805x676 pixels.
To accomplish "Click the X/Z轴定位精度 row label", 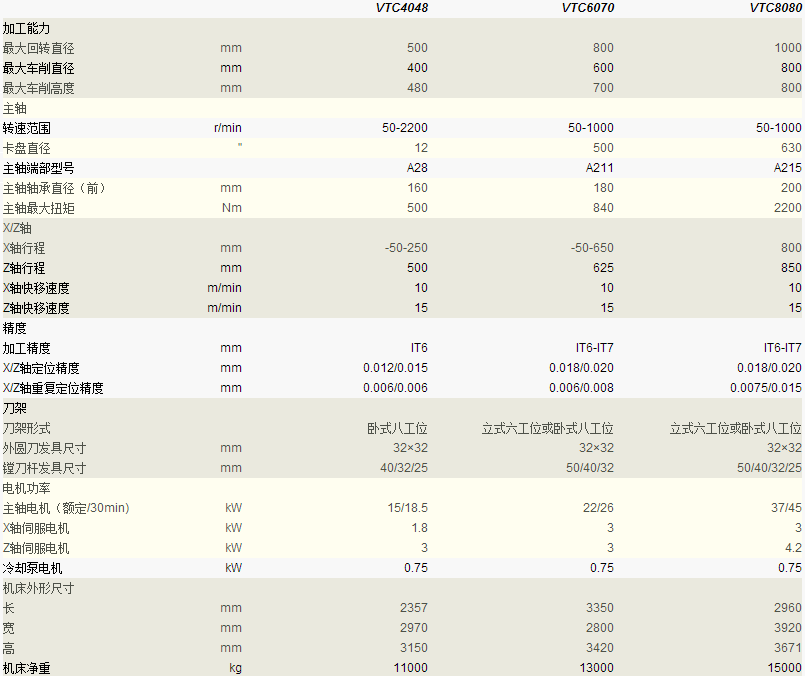I will click(x=41, y=369).
